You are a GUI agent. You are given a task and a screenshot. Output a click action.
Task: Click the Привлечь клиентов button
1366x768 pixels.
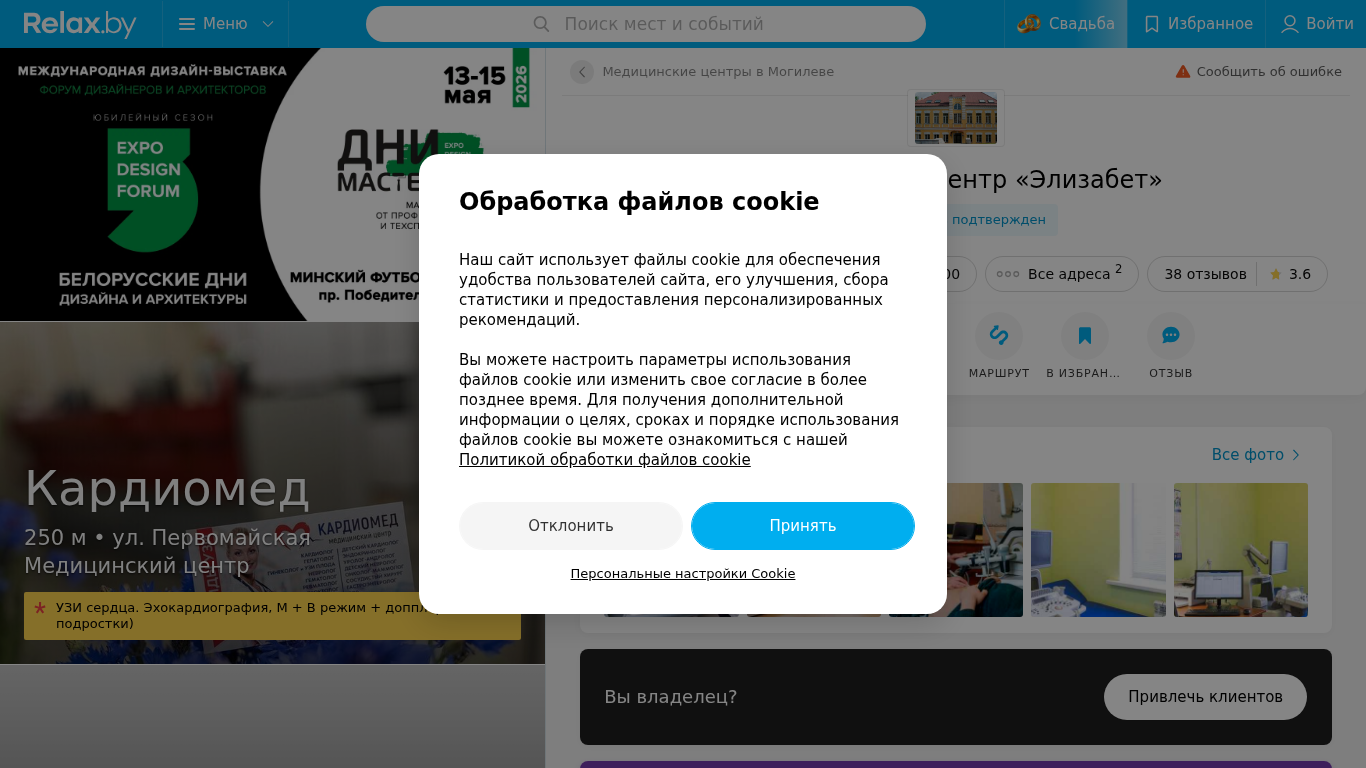[1205, 697]
